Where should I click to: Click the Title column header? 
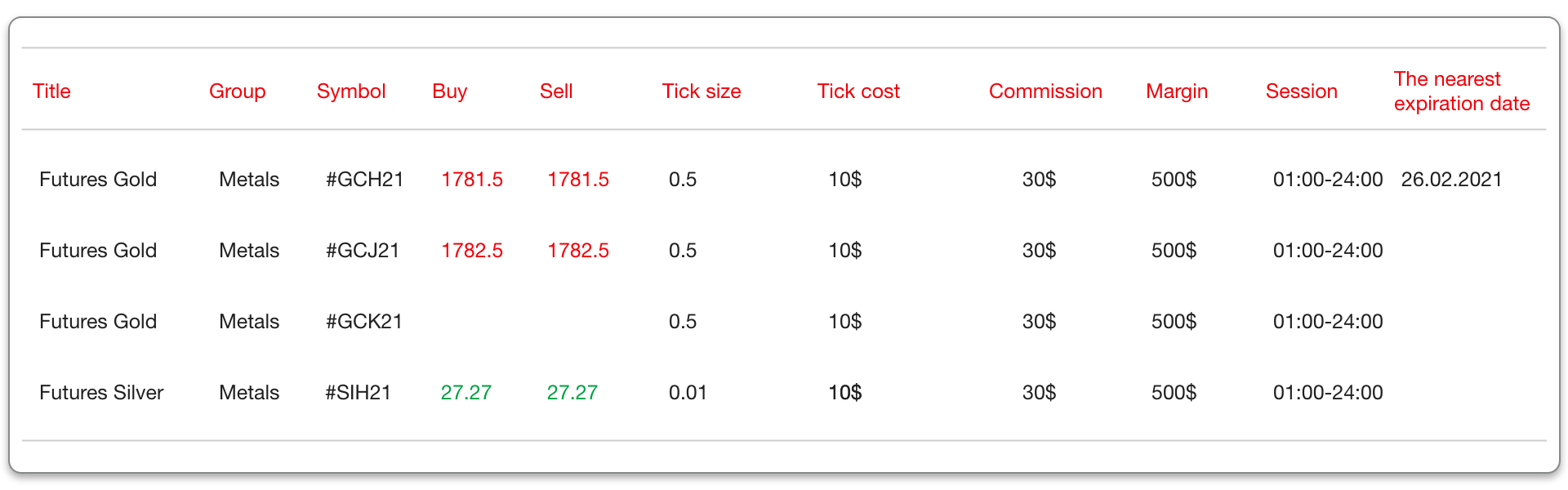[x=51, y=91]
